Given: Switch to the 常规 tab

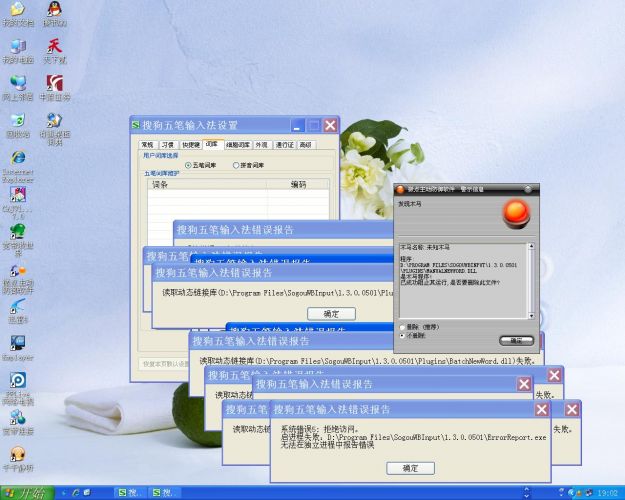Looking at the screenshot, I should tap(147, 145).
